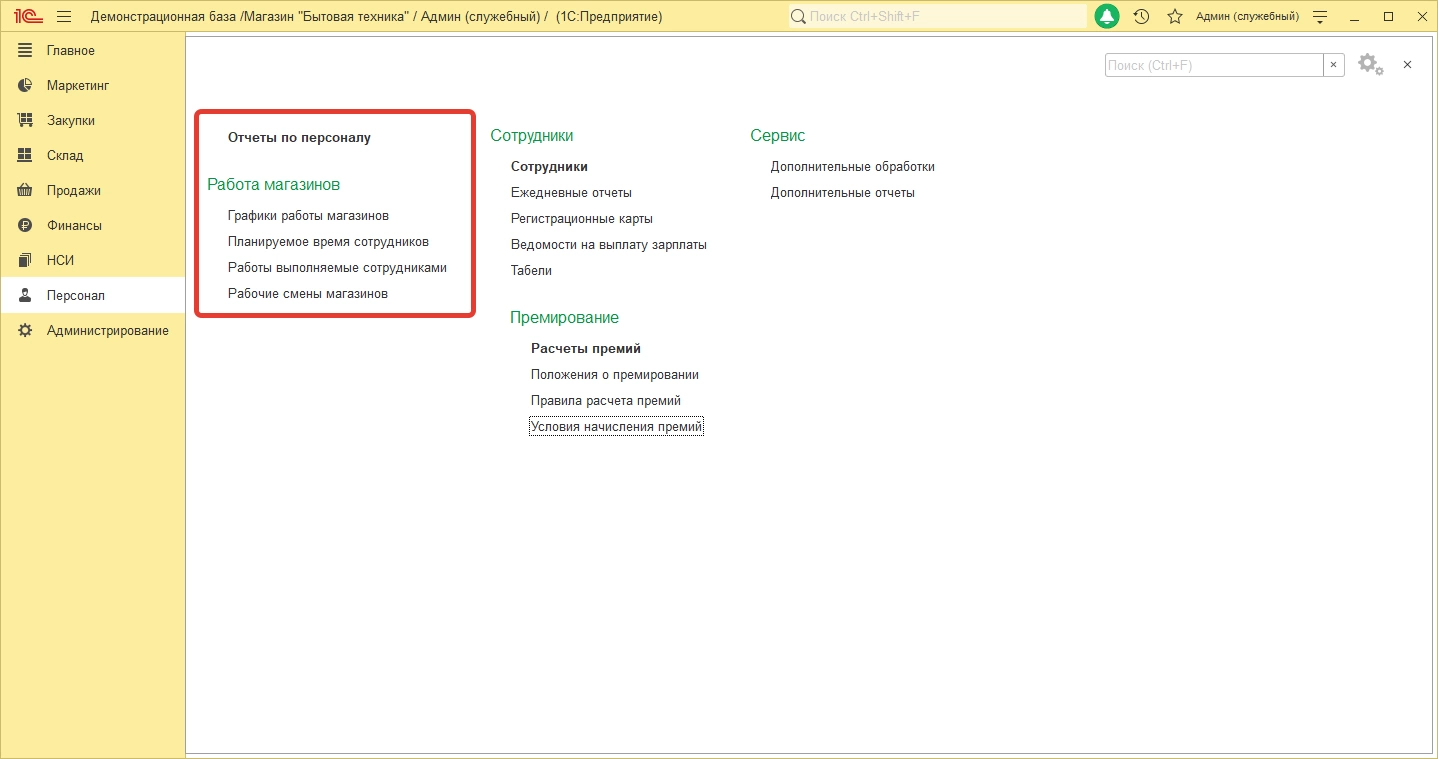
Task: Open Условия начисления премий
Action: pos(617,427)
